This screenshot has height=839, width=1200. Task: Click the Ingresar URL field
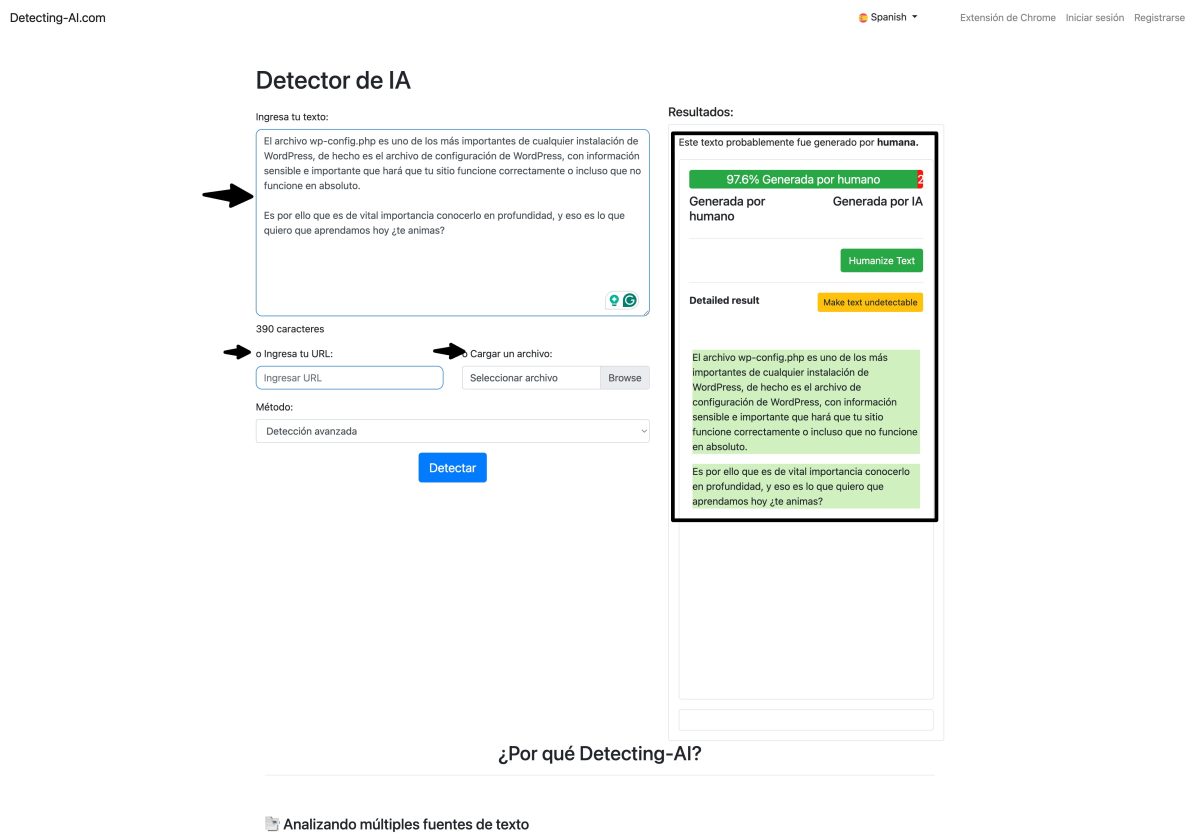coord(349,377)
